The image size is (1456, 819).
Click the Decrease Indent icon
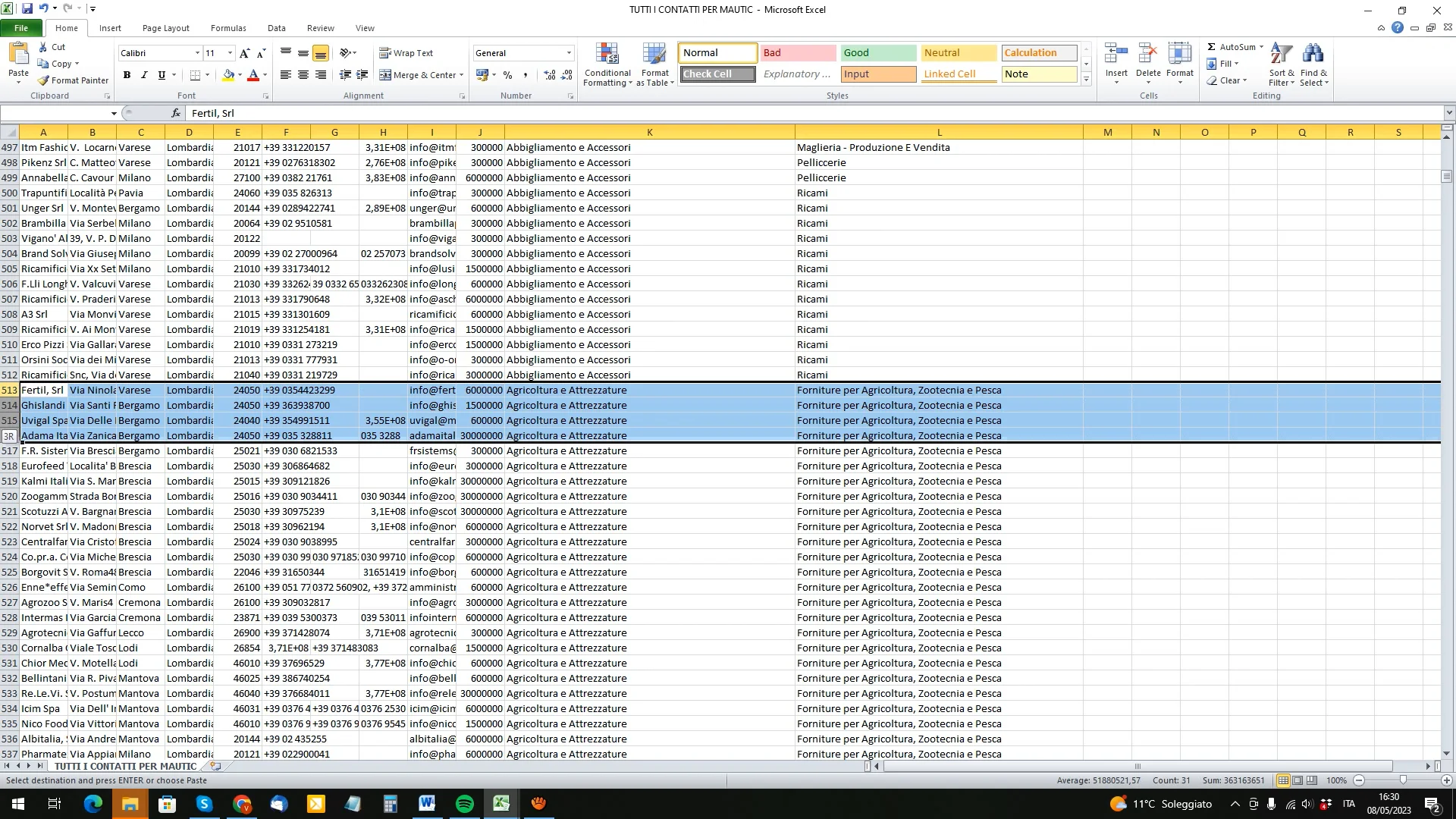[x=345, y=75]
